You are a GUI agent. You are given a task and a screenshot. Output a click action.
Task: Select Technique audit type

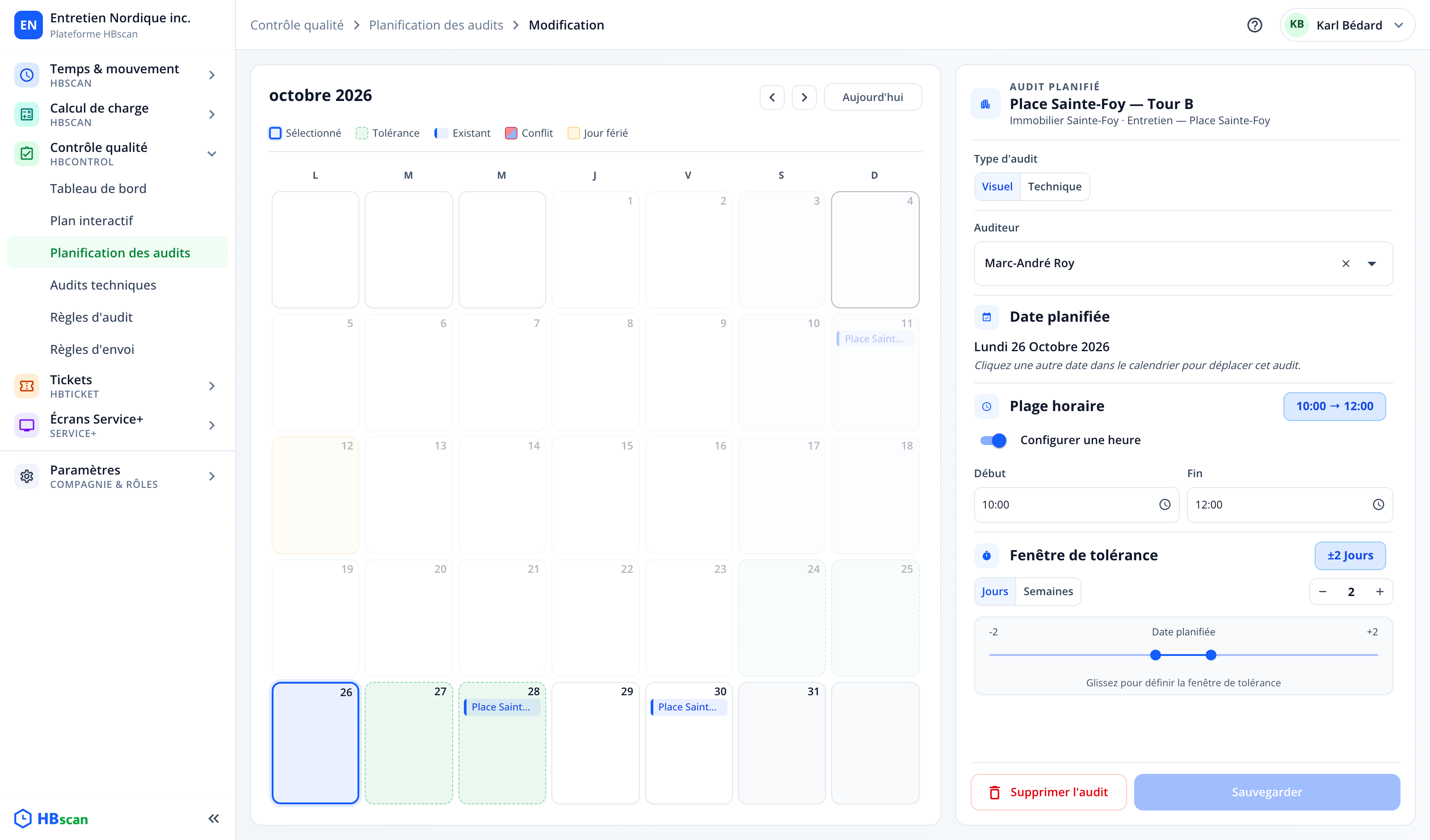tap(1054, 187)
